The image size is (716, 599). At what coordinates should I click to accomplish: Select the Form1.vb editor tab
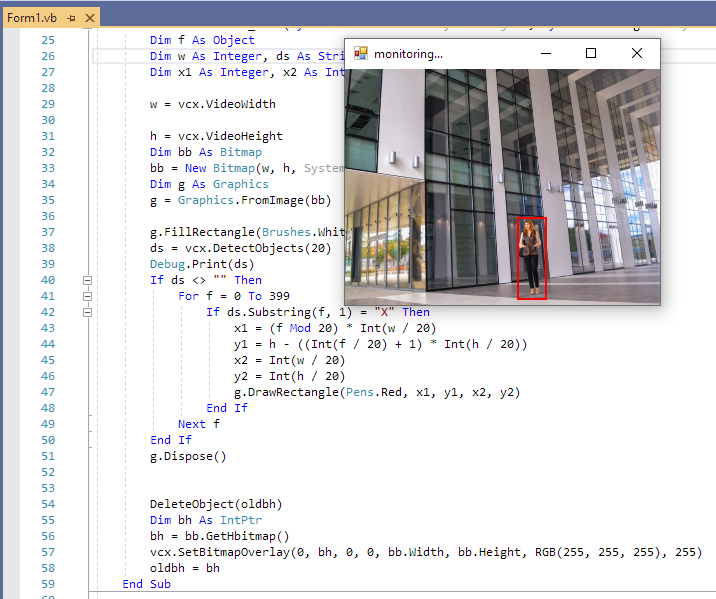coord(32,18)
